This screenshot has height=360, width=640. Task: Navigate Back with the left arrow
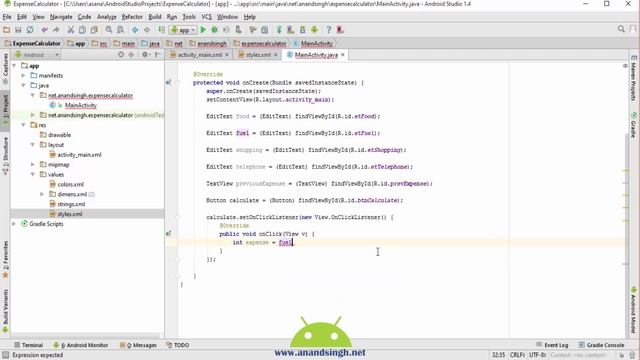[135, 30]
